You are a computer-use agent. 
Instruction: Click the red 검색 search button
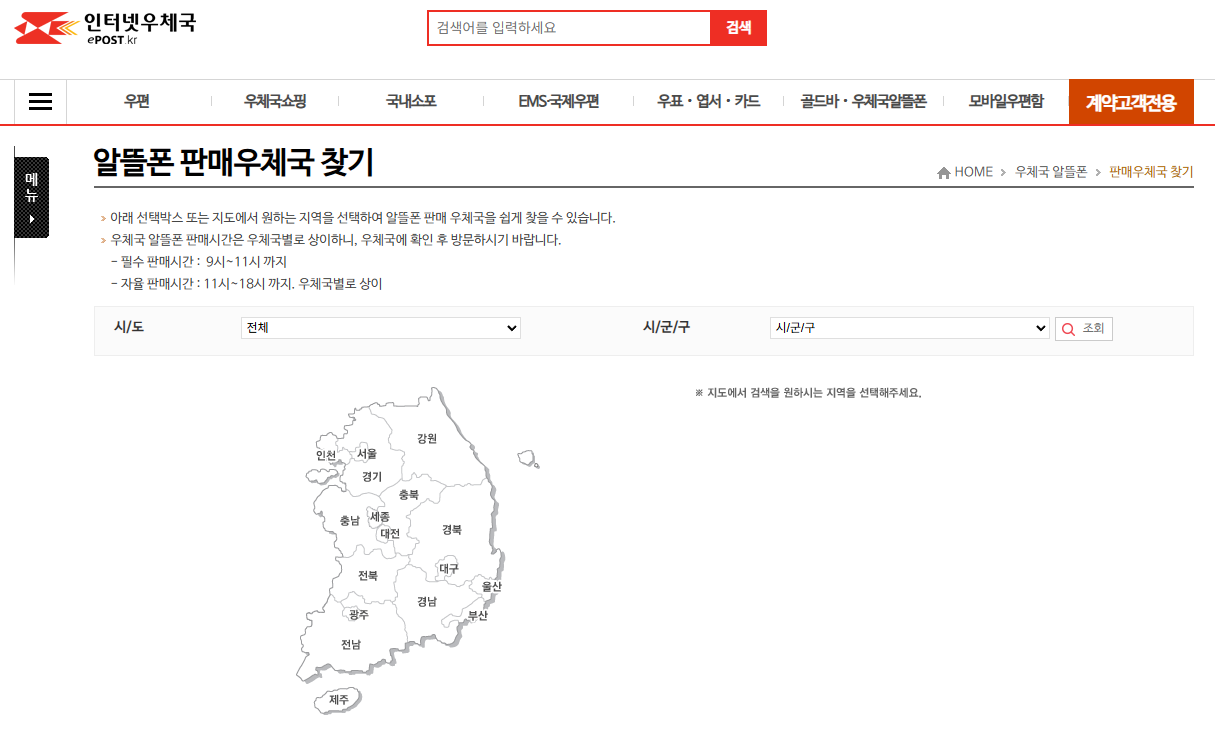[738, 27]
